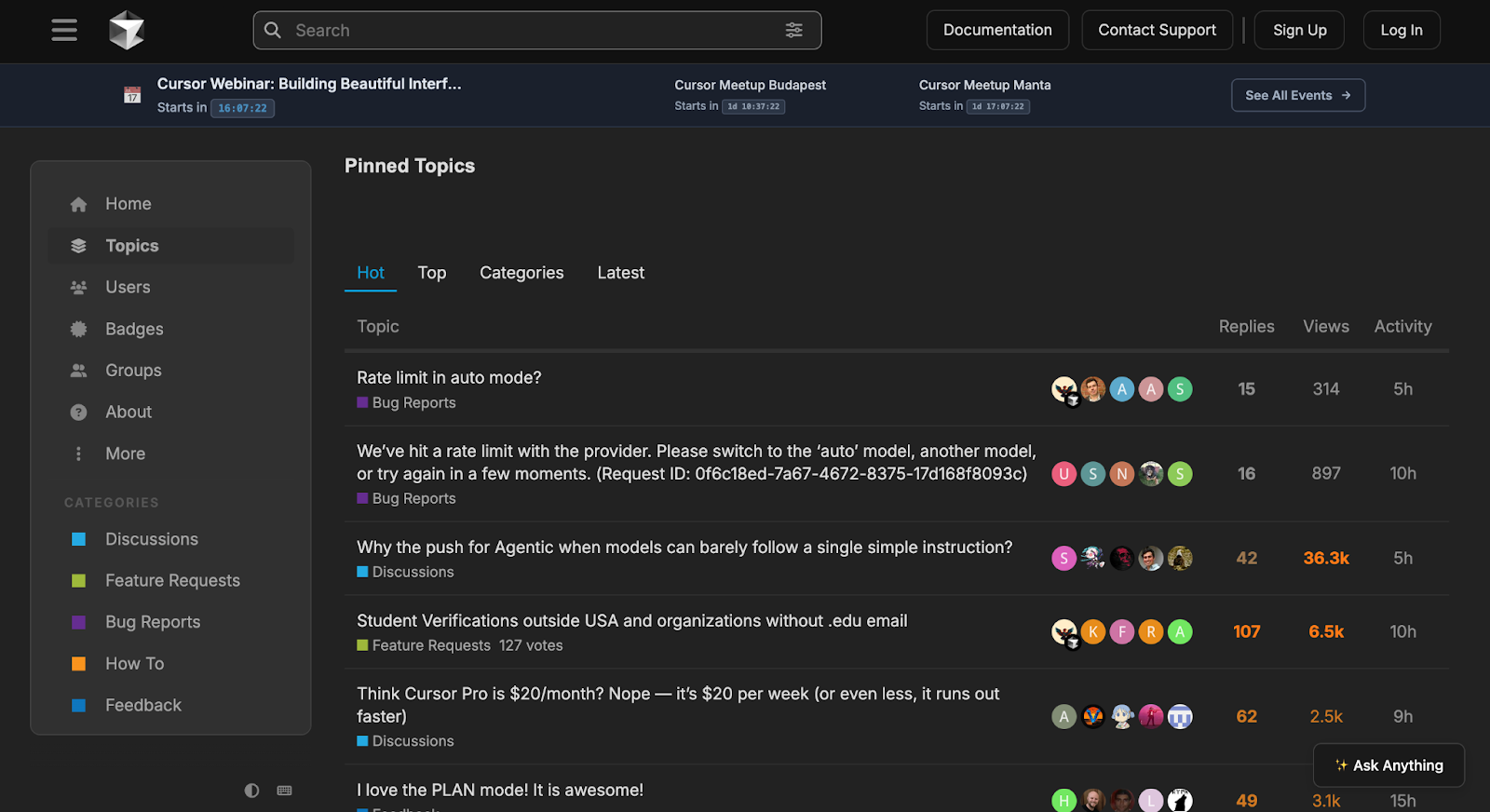
Task: Open the hamburger sidebar menu
Action: pyautogui.click(x=64, y=31)
